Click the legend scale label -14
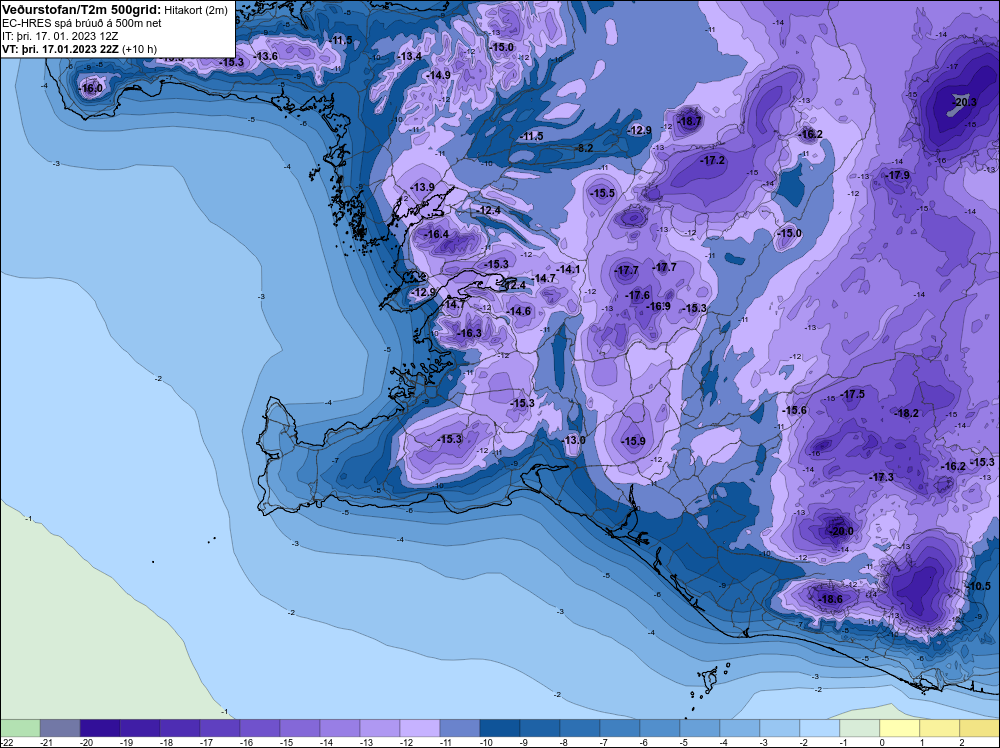 coord(326,742)
